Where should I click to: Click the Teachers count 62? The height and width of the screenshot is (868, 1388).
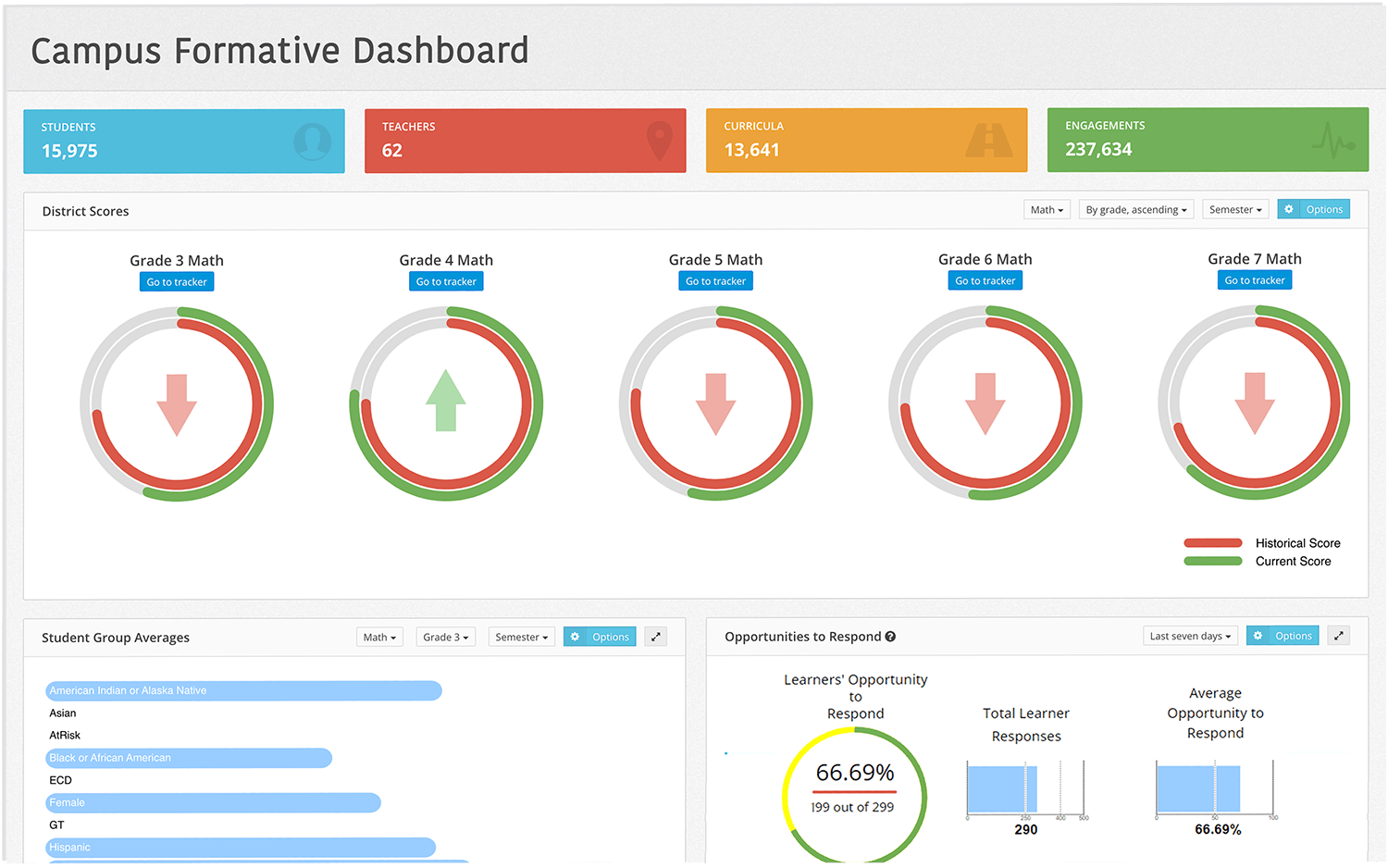pos(392,151)
